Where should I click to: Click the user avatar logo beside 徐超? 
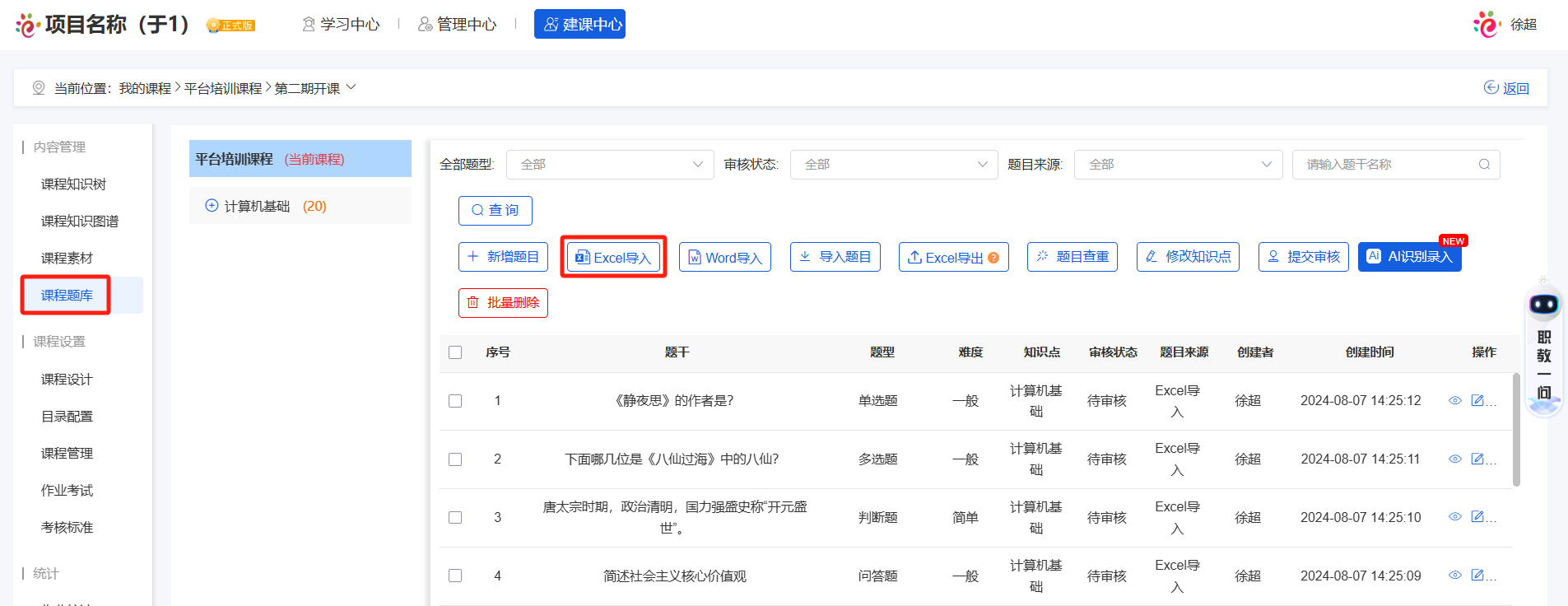coord(1487,25)
